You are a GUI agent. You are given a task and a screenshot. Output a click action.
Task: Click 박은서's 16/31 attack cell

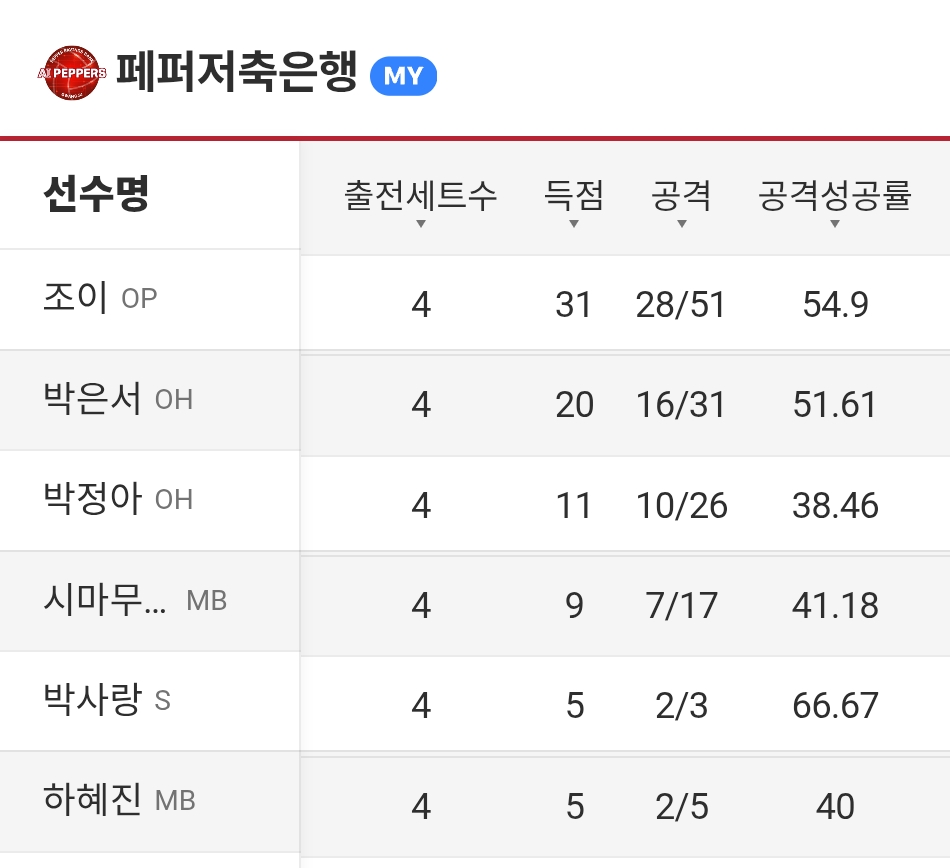681,404
